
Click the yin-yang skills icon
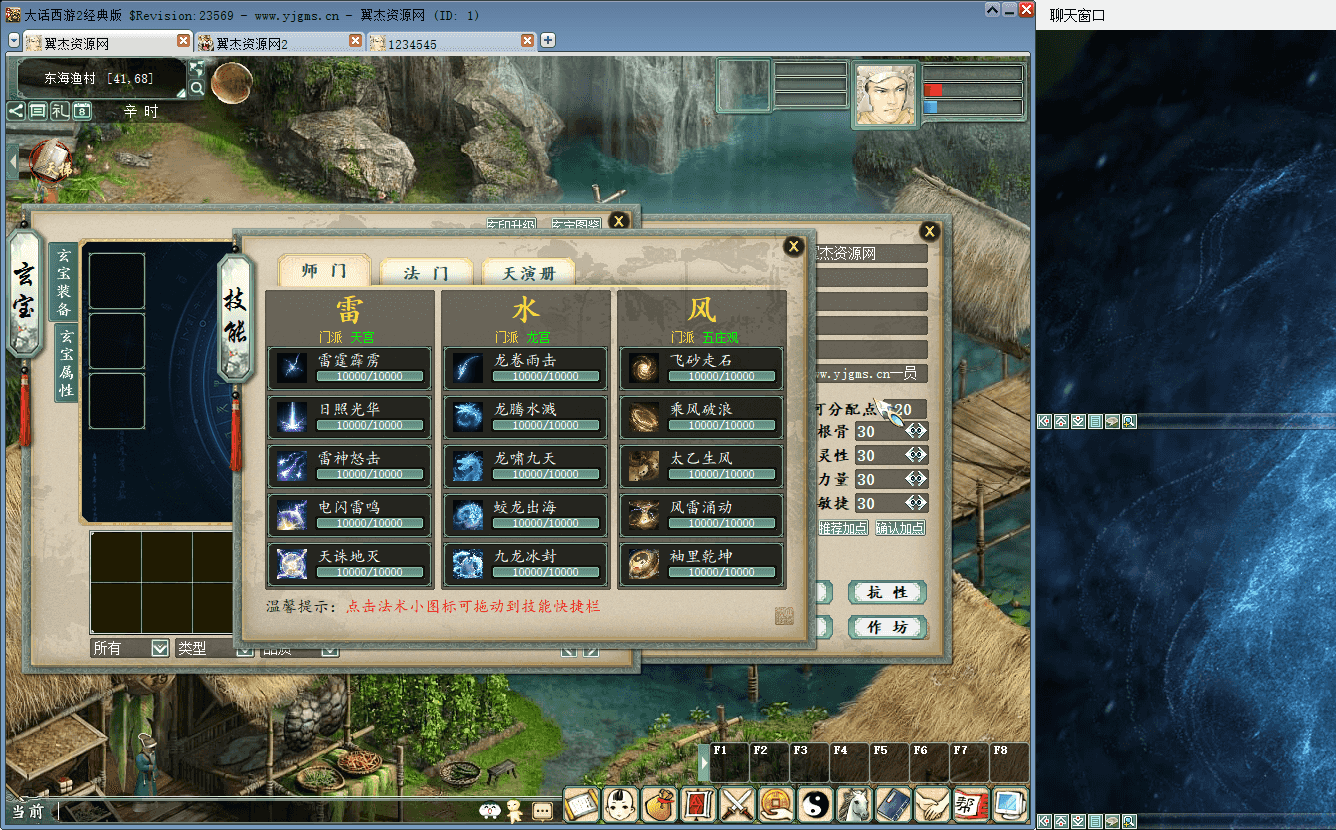click(x=815, y=804)
